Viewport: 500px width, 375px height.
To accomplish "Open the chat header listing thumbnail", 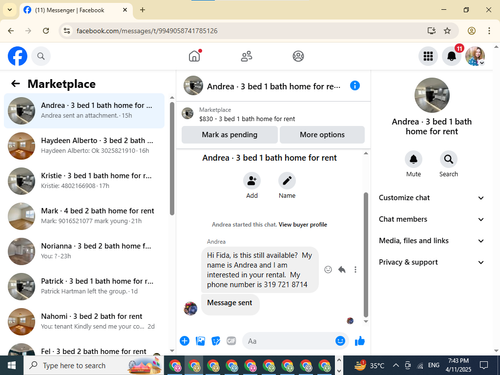I will [193, 85].
